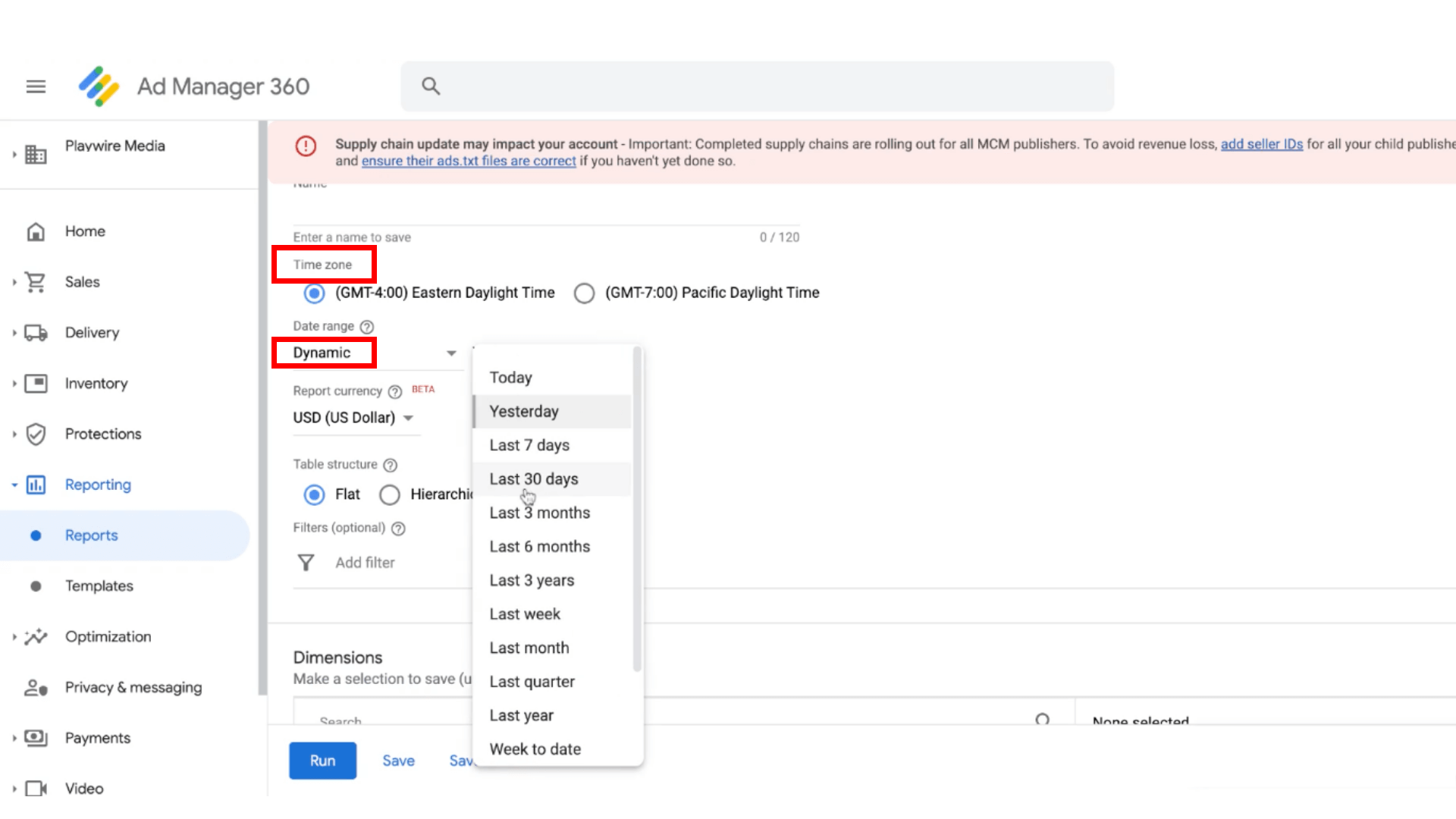Click the search magnifier icon
The width and height of the screenshot is (1456, 819).
[x=431, y=86]
